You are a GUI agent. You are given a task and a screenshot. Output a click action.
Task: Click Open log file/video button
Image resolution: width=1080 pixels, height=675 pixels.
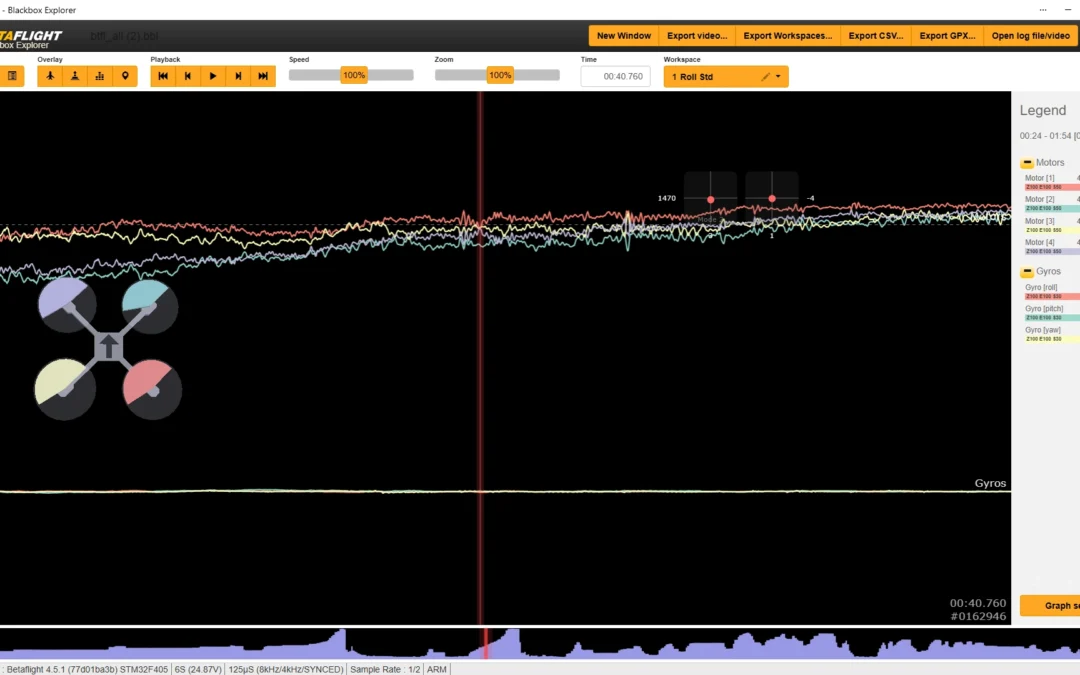click(1030, 36)
